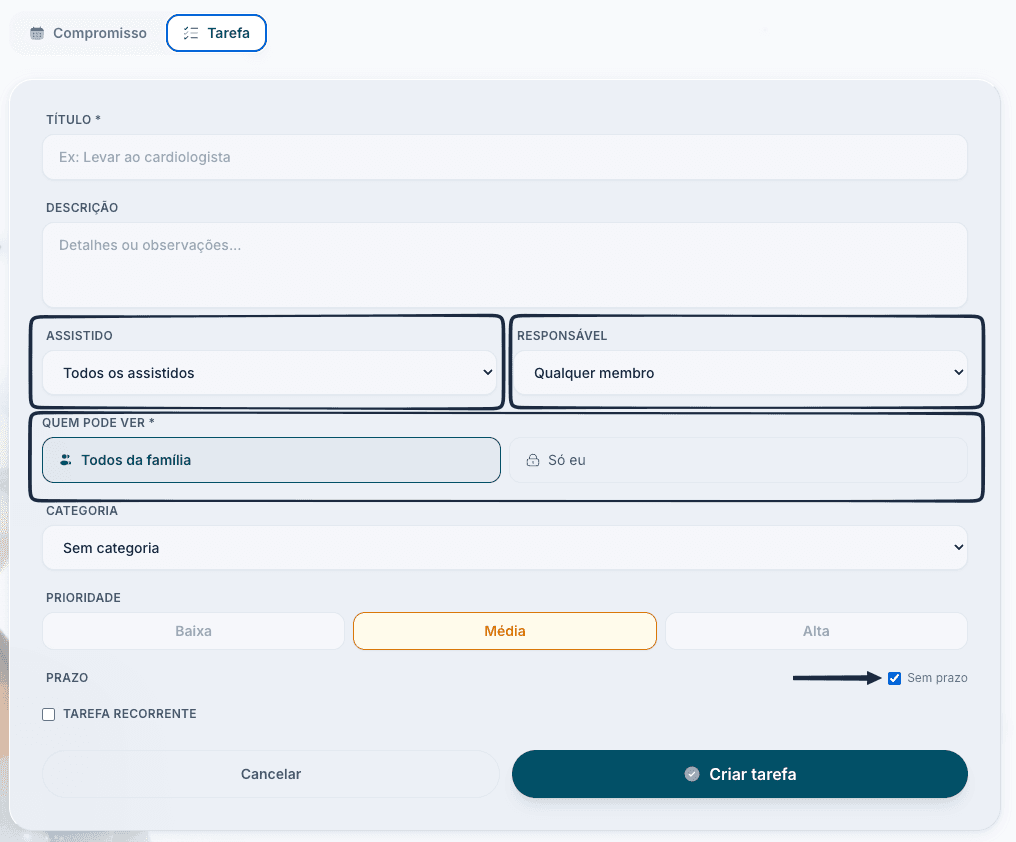Open the Responsável dropdown
The image size is (1016, 842).
(x=741, y=373)
